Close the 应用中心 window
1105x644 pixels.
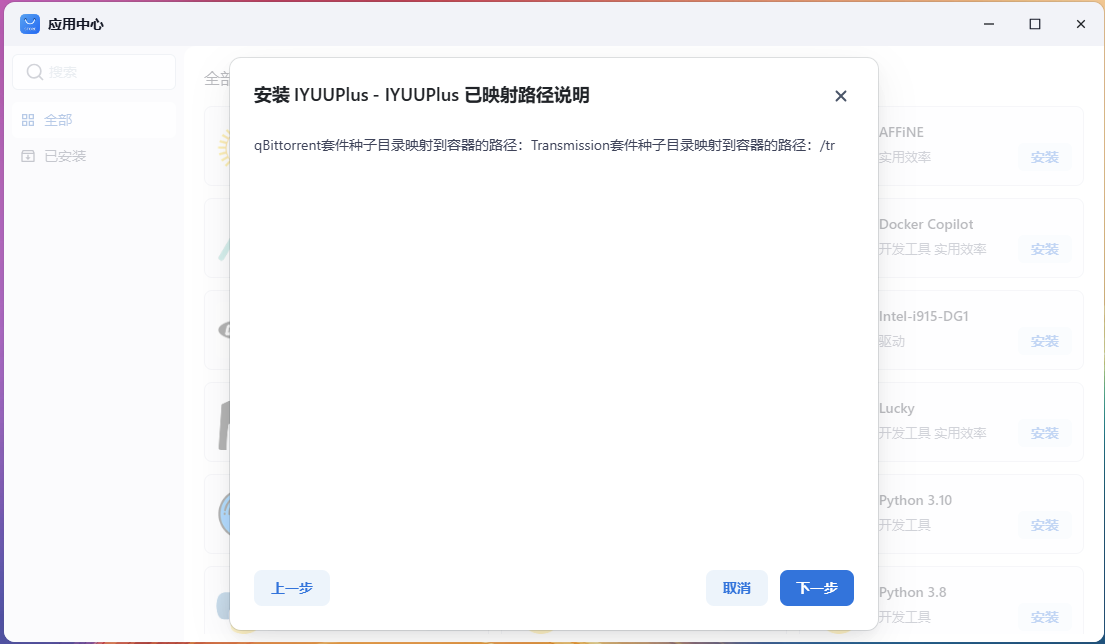(1080, 24)
